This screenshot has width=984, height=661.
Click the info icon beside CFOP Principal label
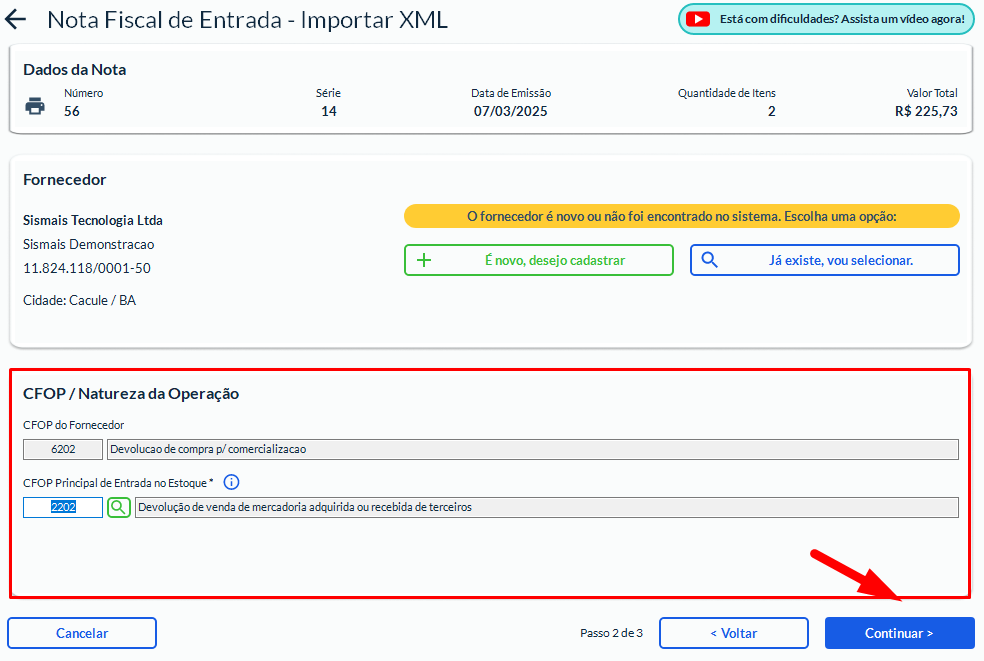tap(231, 482)
